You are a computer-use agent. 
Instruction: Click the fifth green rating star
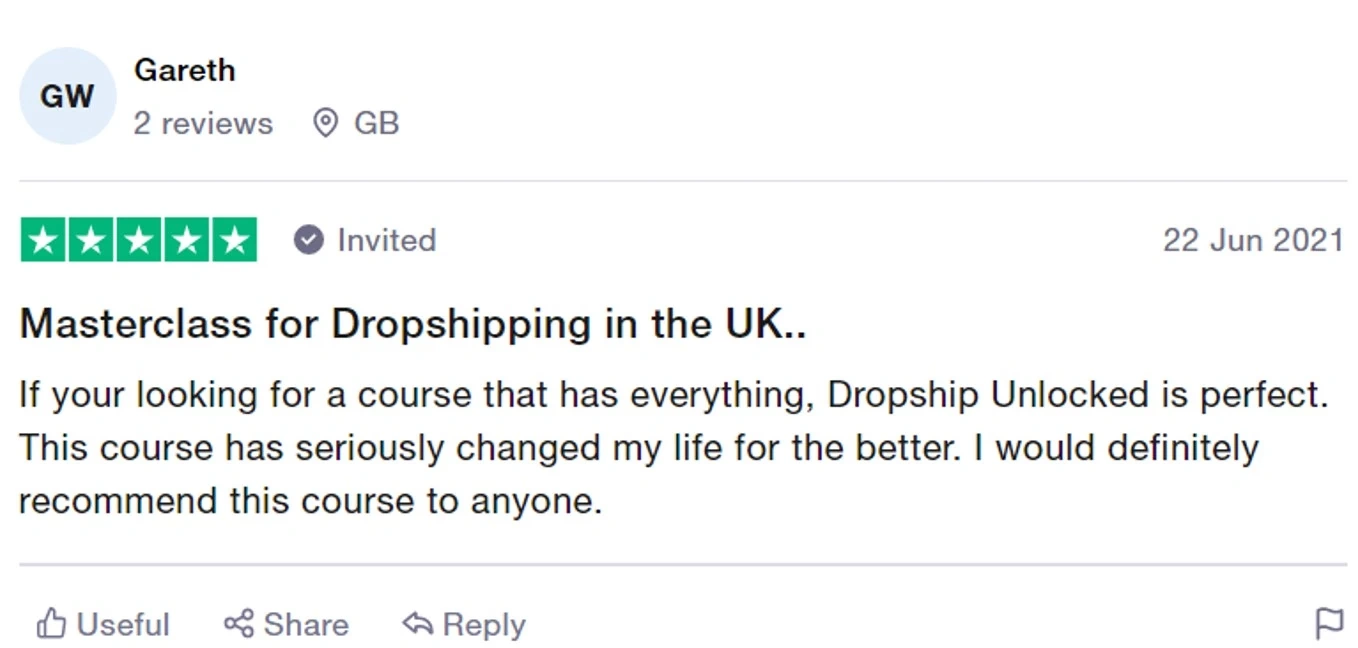[235, 240]
